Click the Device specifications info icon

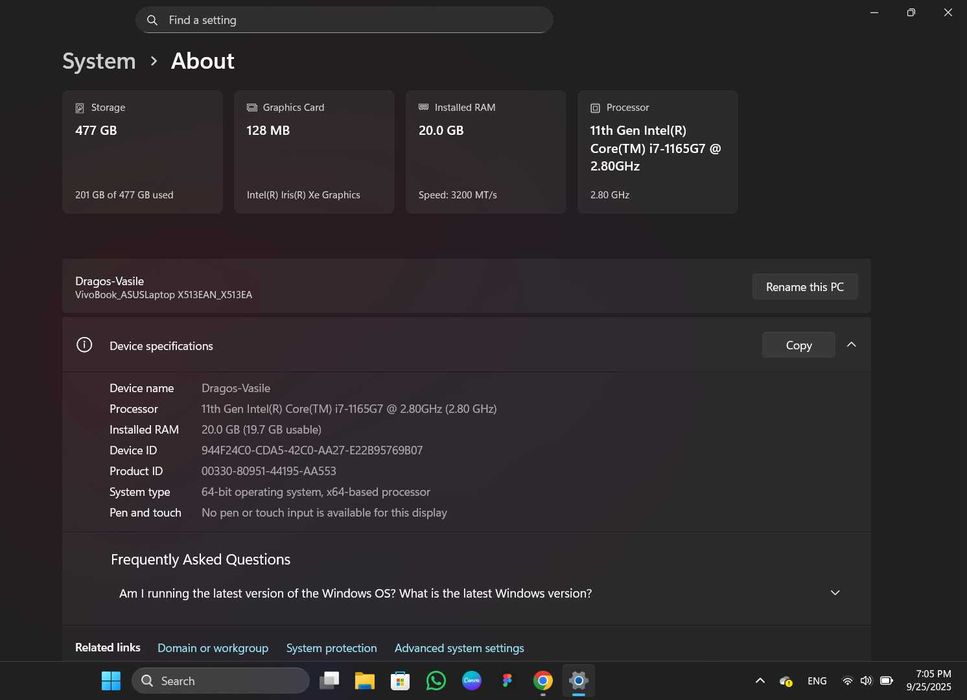[x=84, y=345]
